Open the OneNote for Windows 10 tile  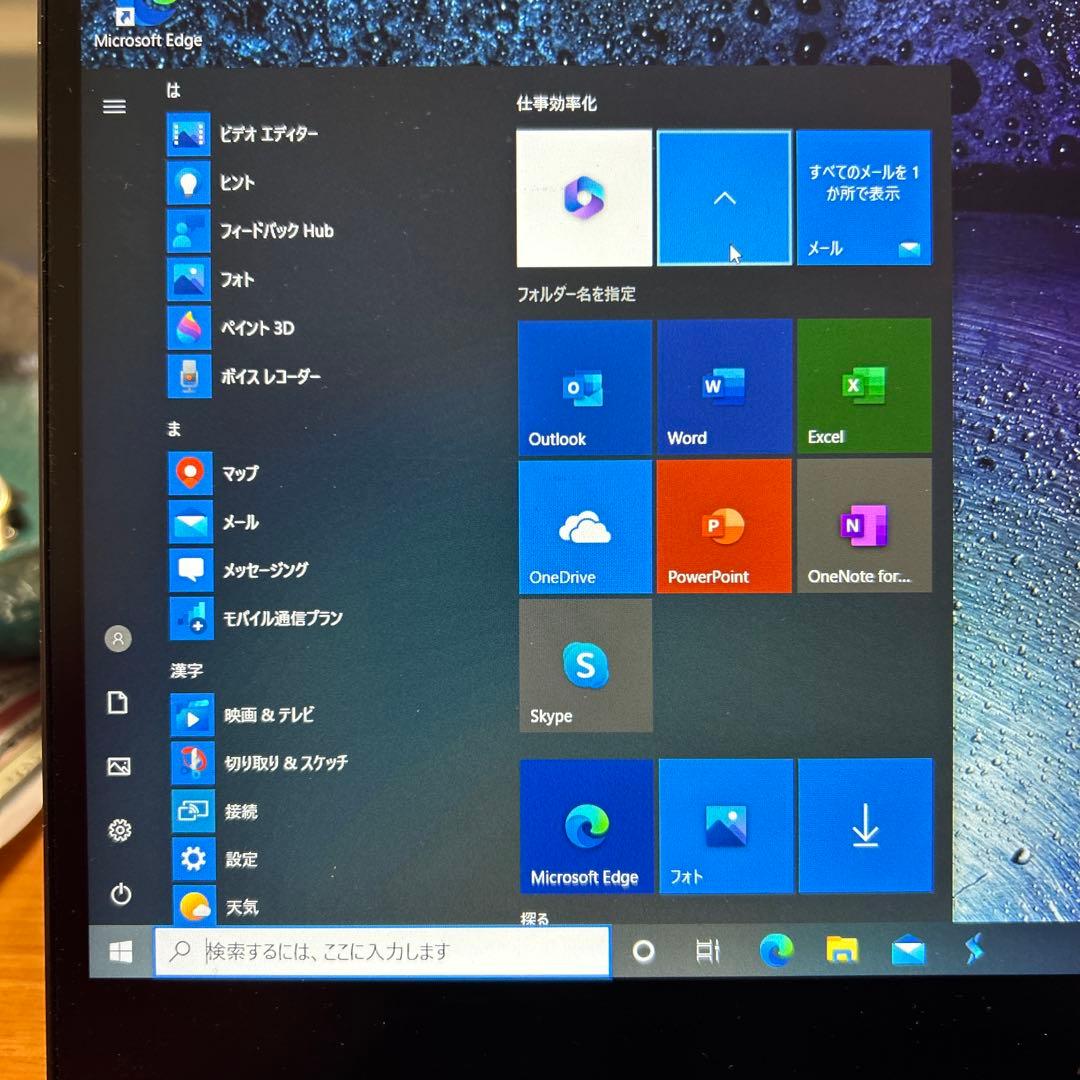(864, 526)
